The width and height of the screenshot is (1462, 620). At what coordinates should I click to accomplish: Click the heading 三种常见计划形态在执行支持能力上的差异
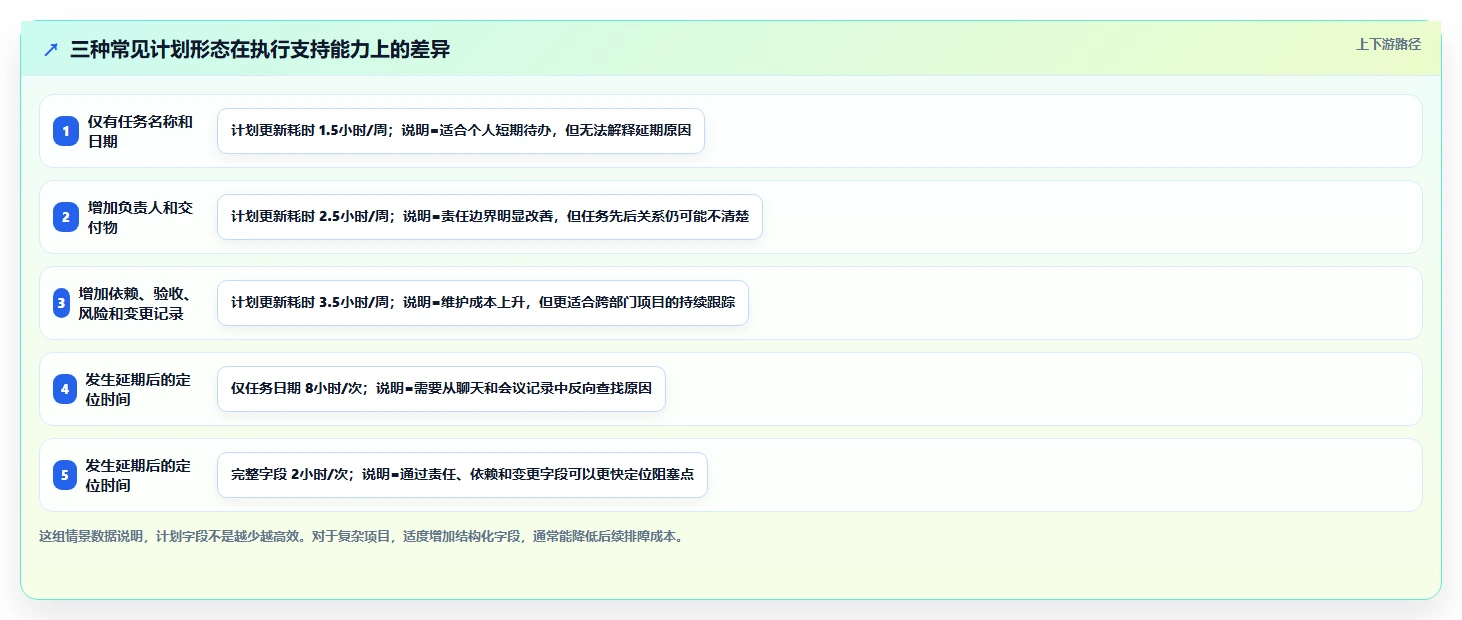click(260, 50)
